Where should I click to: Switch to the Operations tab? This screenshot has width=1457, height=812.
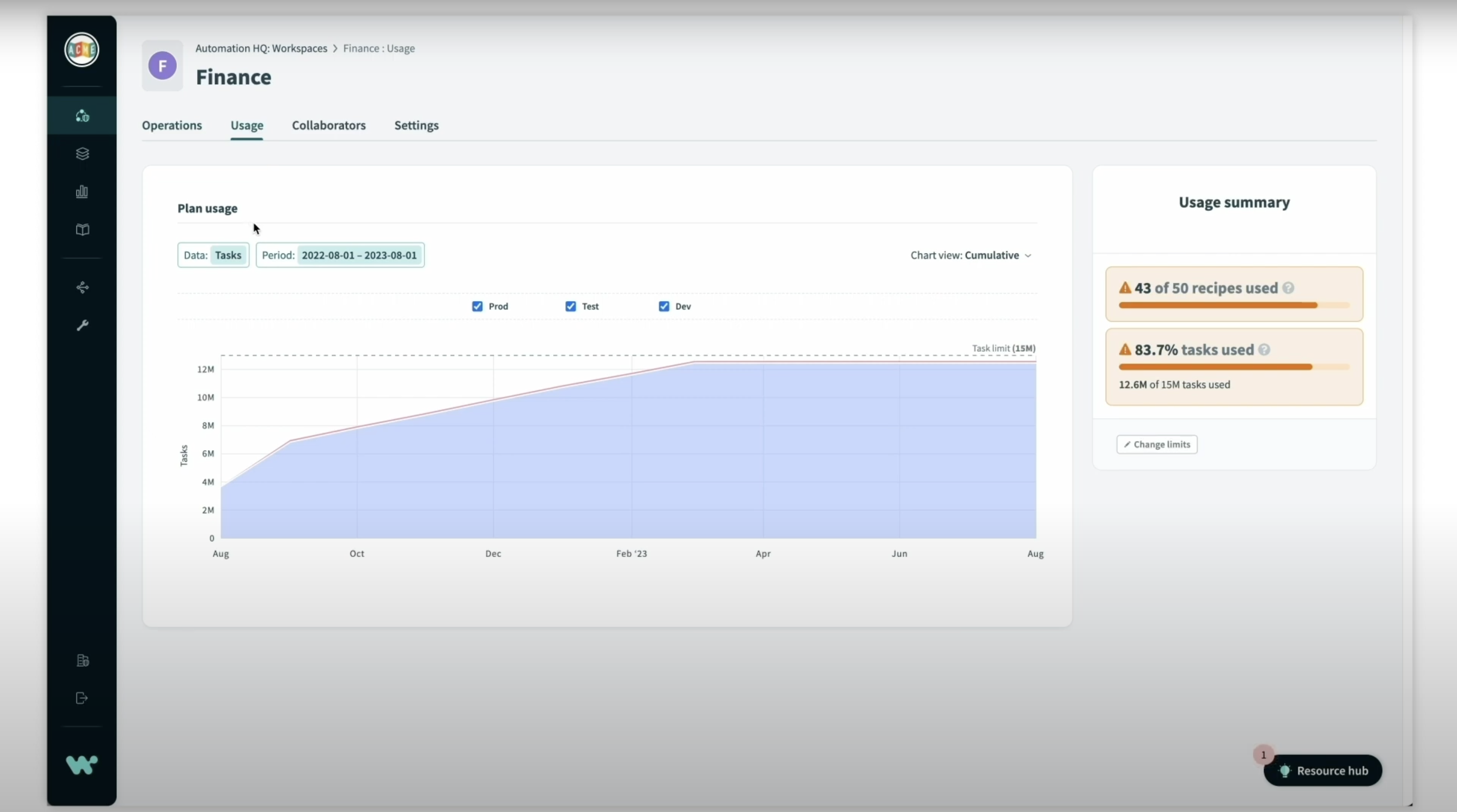pos(172,126)
